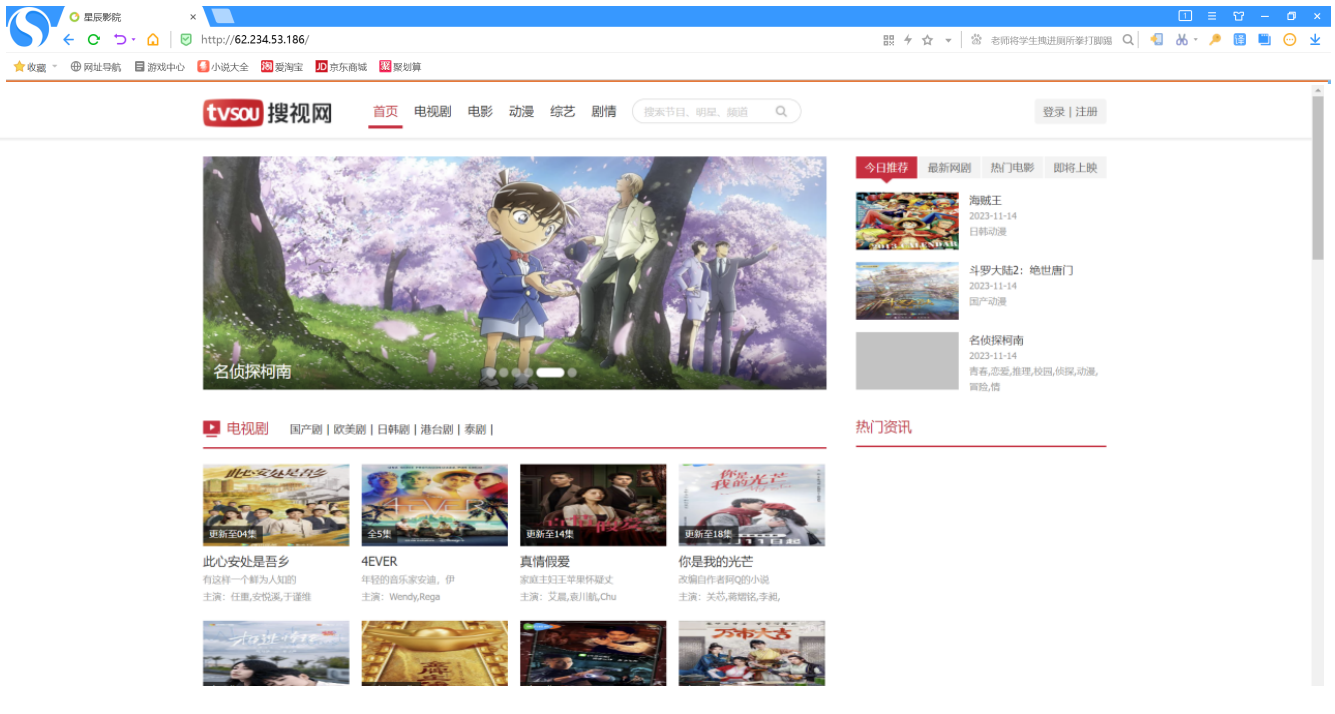The width and height of the screenshot is (1335, 714).
Task: Toggle the orange circle proxy indicator
Action: (x=1289, y=40)
